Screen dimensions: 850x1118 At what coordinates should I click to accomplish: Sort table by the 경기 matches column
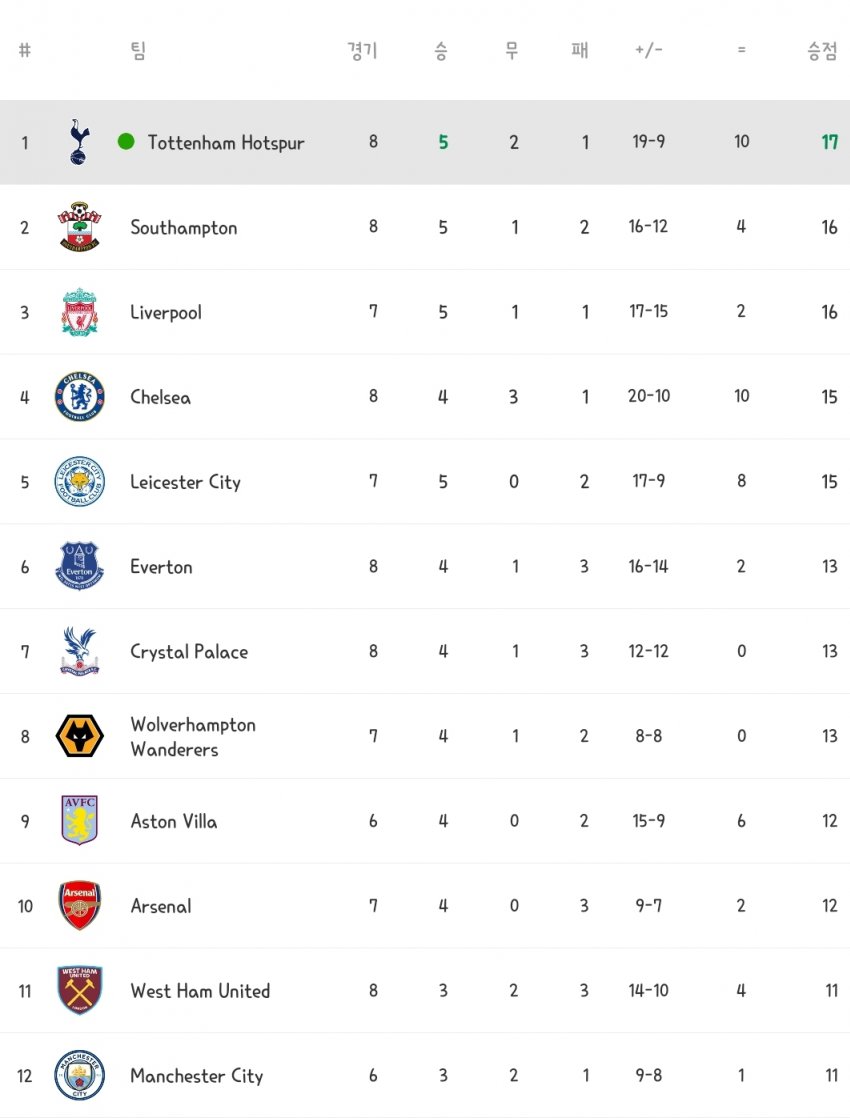pos(362,51)
